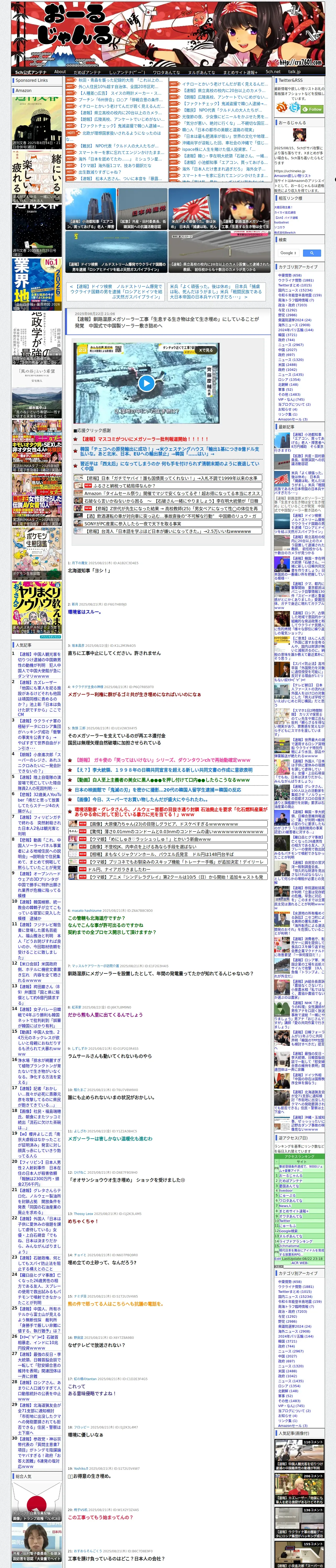Image resolution: width=336 pixels, height=1568 pixels.
Task: Open featured thumbnail of rising sun flag
Action: [193, 209]
